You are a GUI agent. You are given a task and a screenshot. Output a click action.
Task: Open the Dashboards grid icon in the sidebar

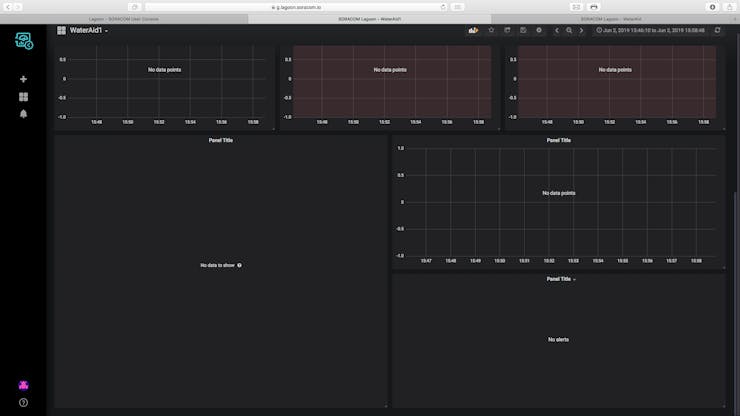(23, 97)
